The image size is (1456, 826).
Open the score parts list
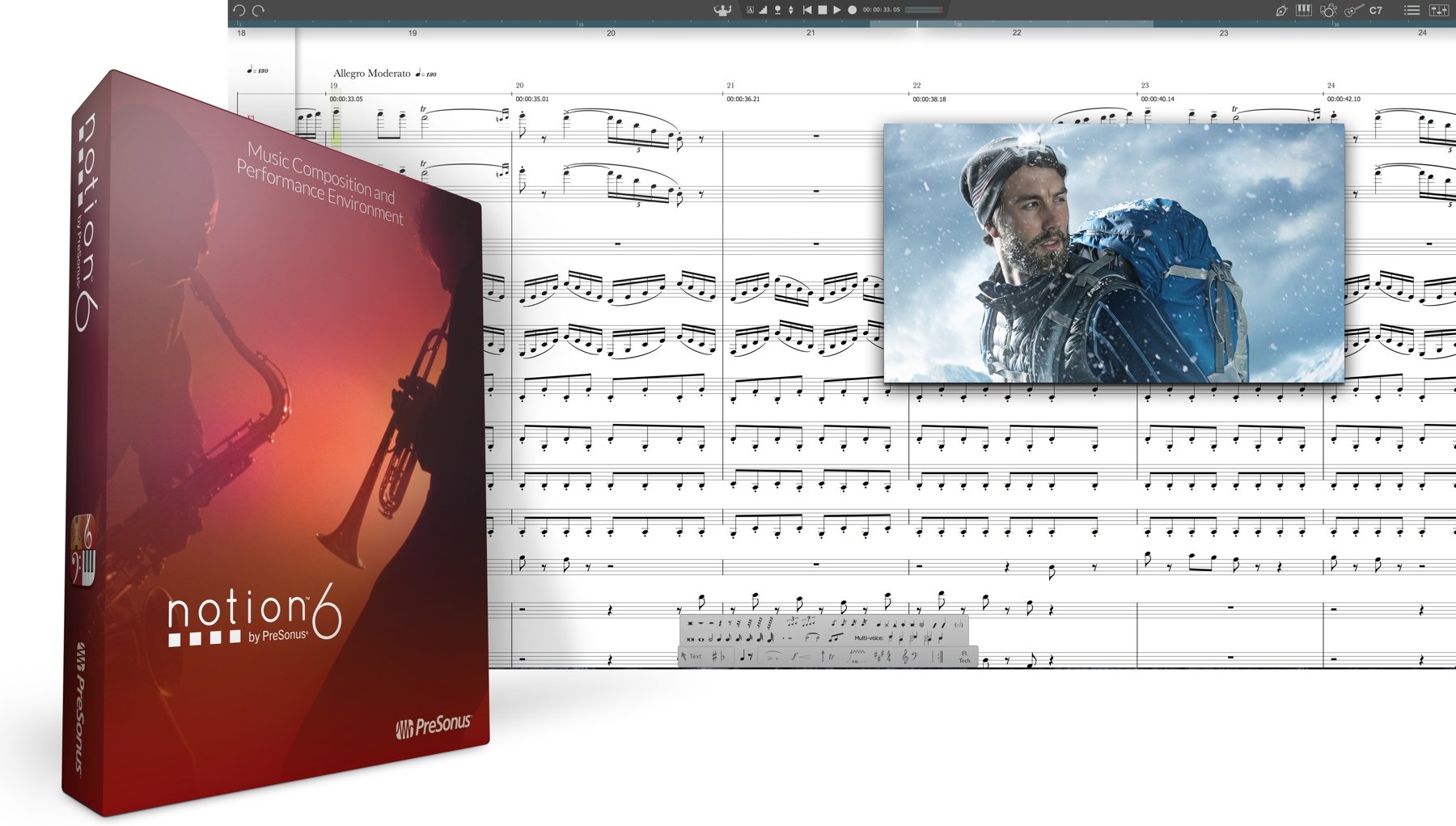coord(1412,11)
